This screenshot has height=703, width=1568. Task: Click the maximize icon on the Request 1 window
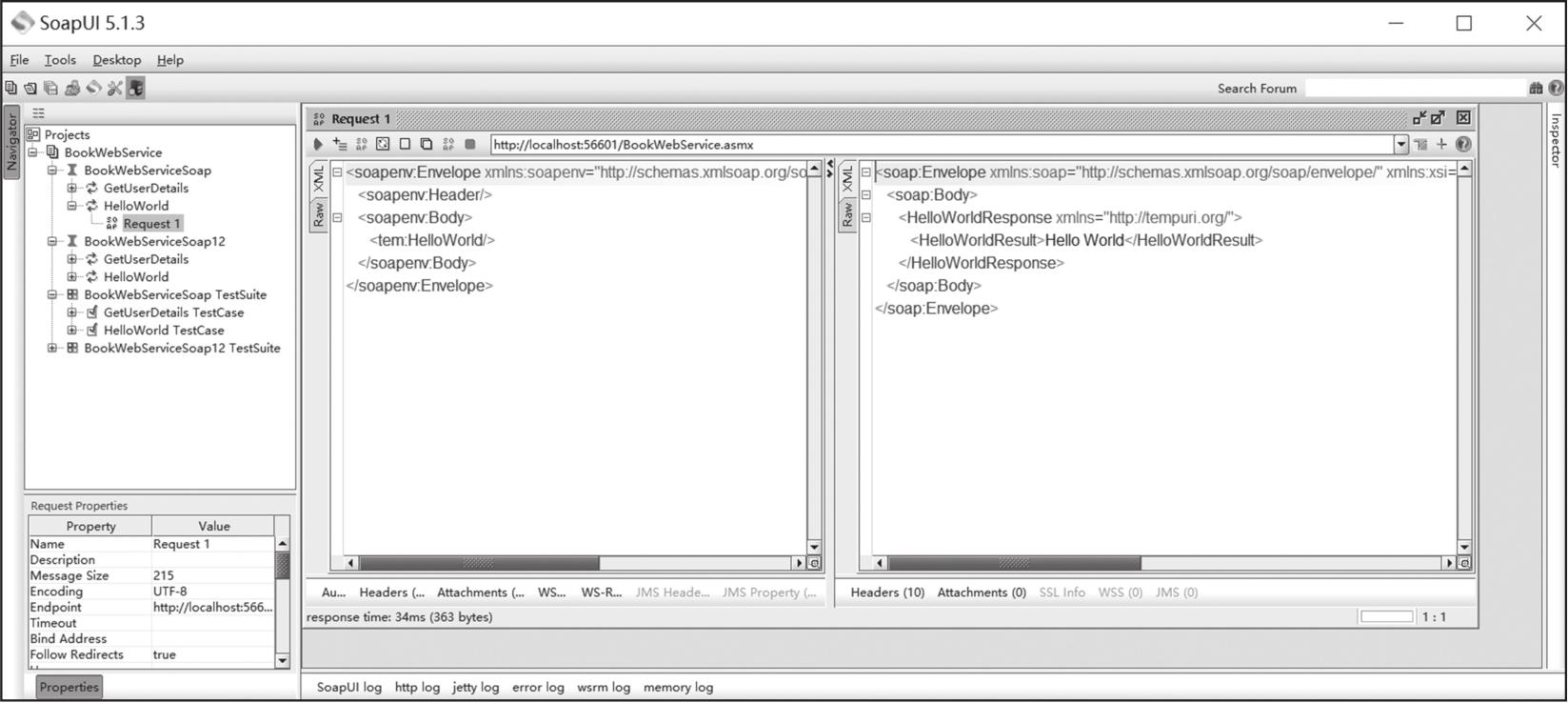tap(1438, 118)
